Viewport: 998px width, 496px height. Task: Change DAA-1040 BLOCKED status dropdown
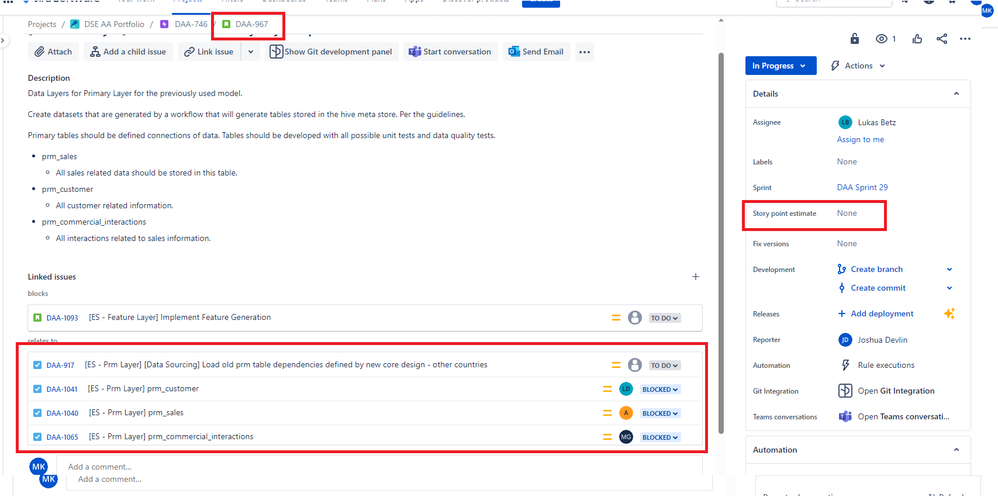click(x=660, y=413)
